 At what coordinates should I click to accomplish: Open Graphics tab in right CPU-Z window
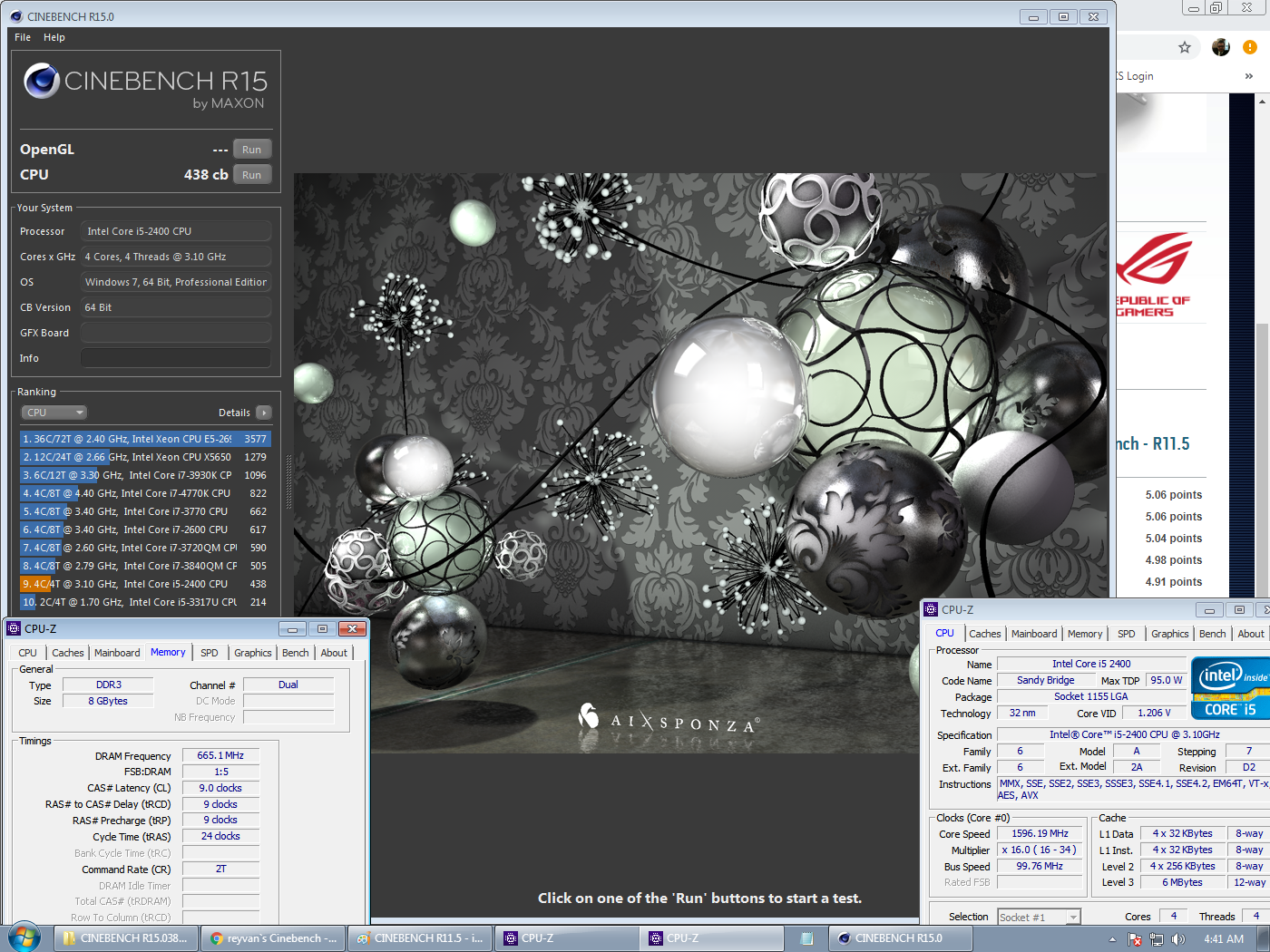(1170, 634)
